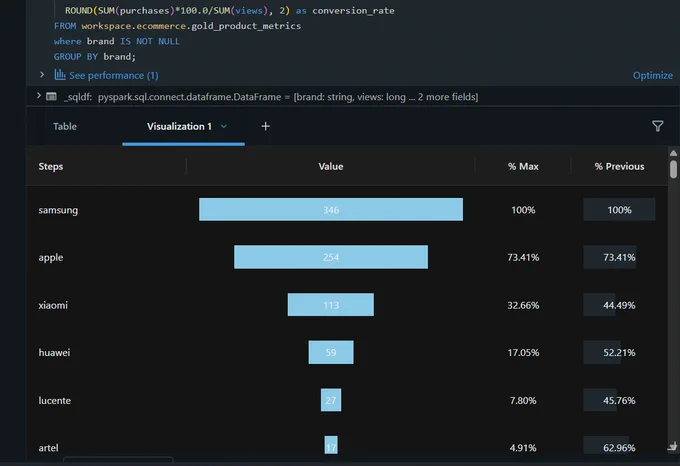Click the 62.96% Previous value for artel
This screenshot has width=680, height=466.
(619, 447)
